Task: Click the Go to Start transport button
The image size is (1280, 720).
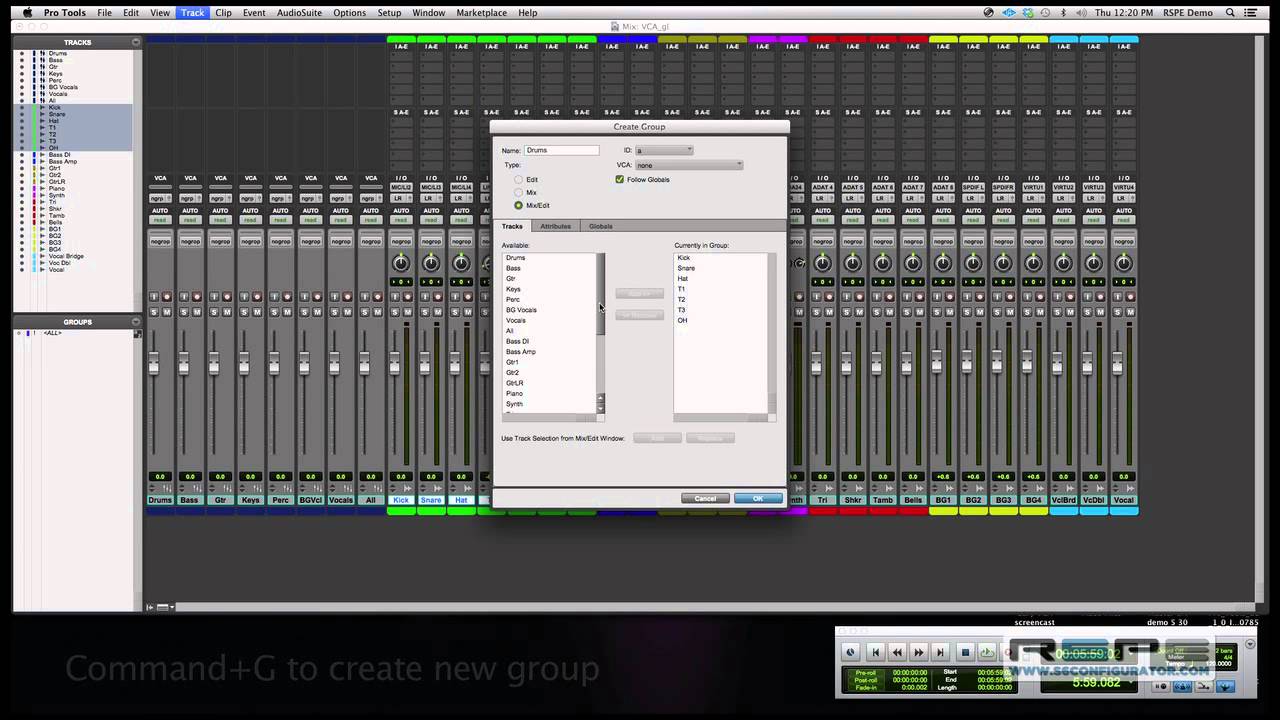Action: point(875,652)
